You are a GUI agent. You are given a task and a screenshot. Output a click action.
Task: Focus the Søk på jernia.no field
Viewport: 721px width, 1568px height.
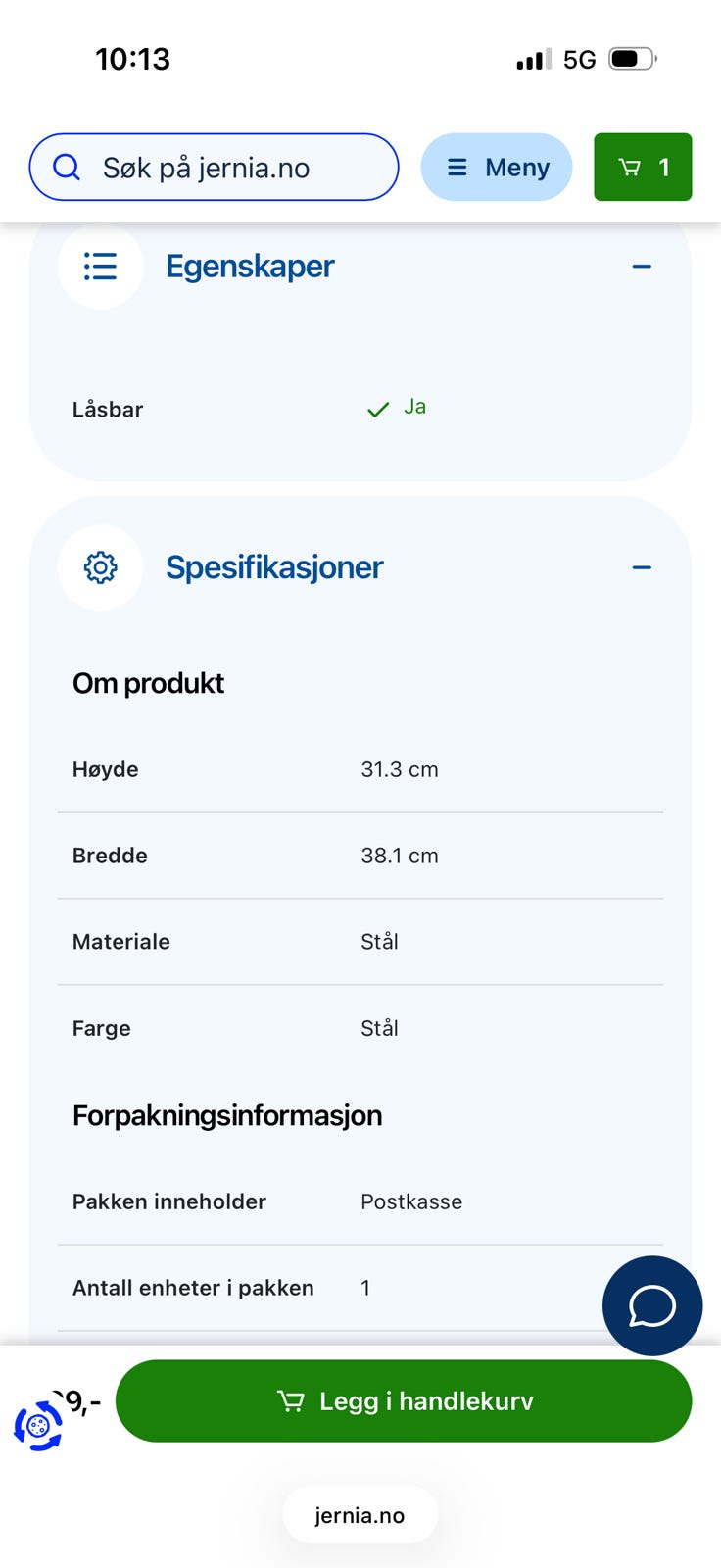(x=214, y=167)
